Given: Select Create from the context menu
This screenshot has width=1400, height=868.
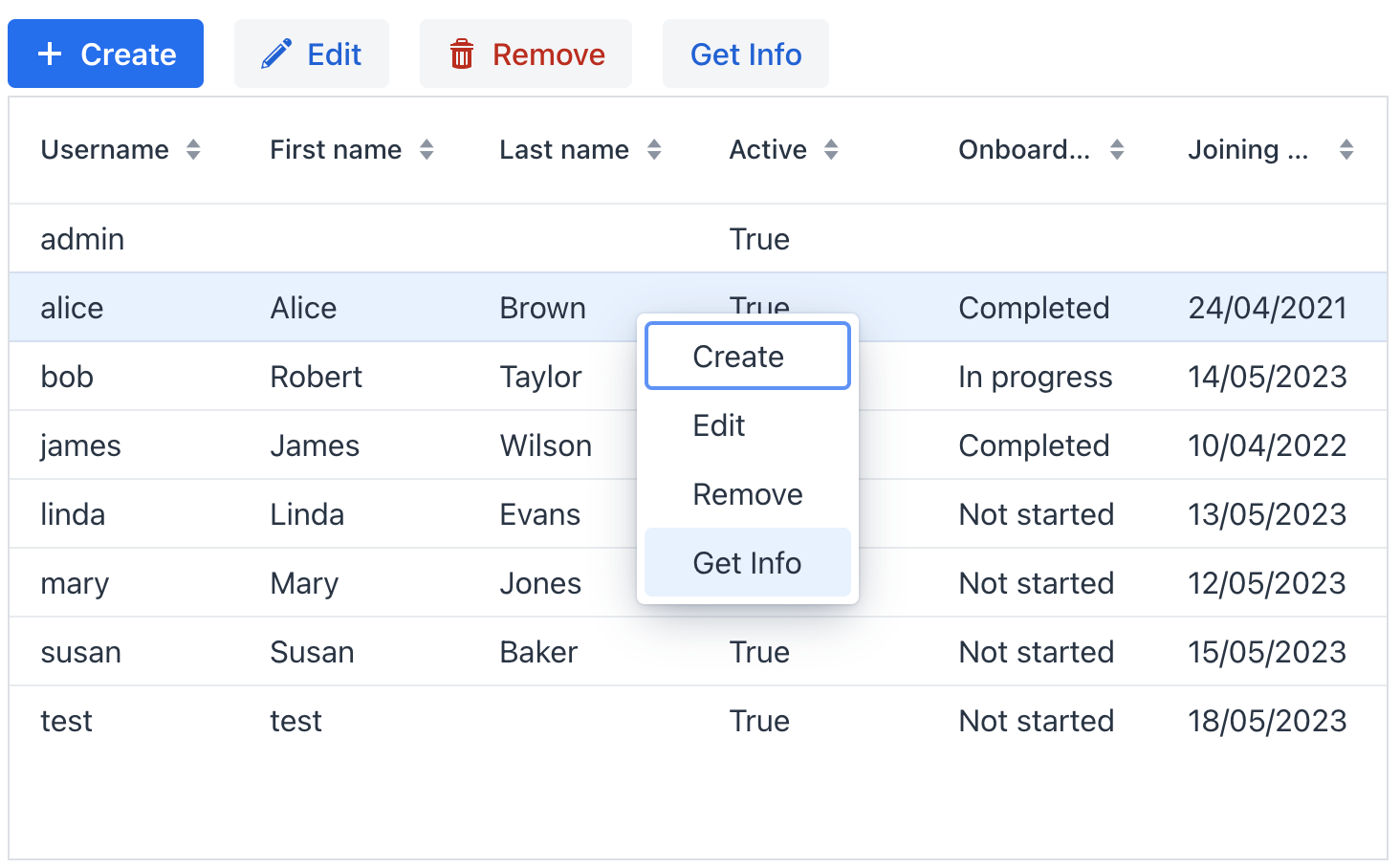Looking at the screenshot, I should click(x=747, y=356).
